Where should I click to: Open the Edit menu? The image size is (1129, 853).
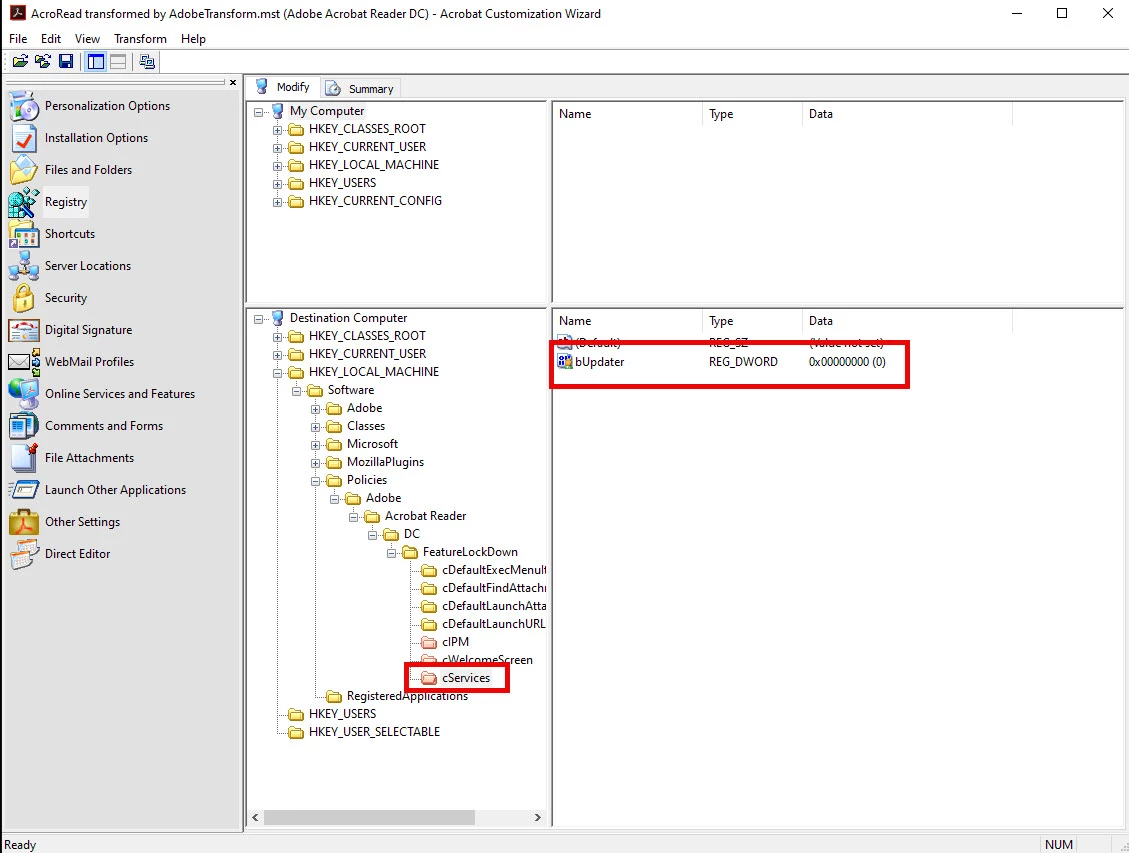pyautogui.click(x=50, y=39)
